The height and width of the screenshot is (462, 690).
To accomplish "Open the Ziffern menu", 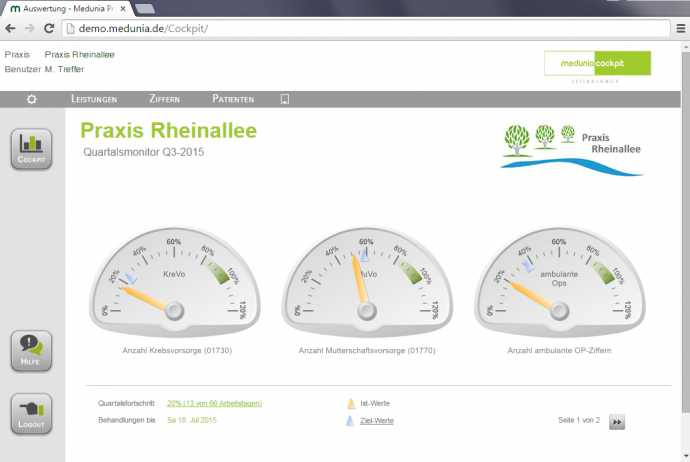I will (x=165, y=99).
